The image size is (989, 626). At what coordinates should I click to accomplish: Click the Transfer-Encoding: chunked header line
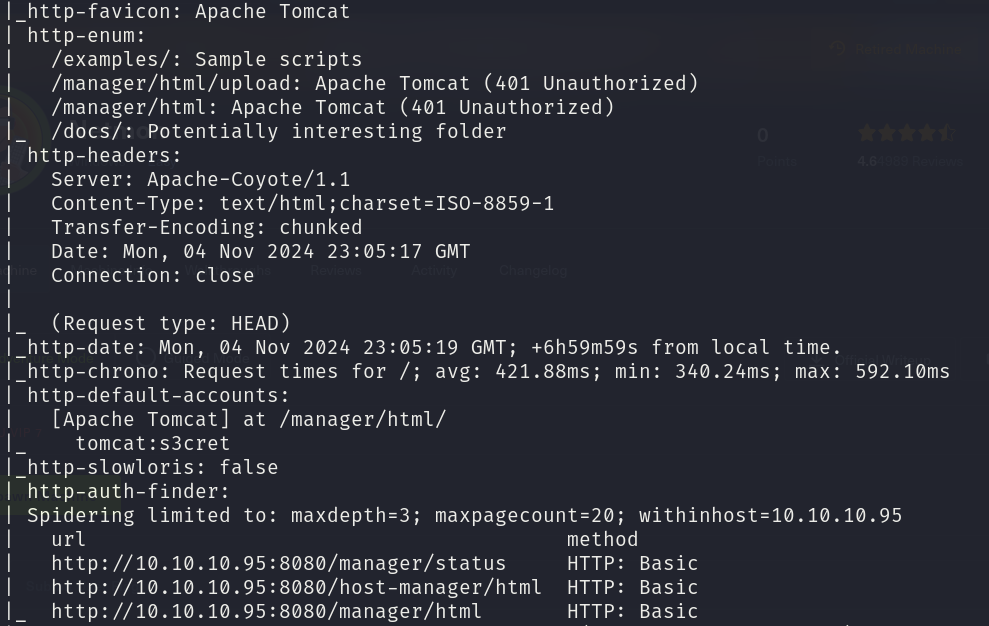[207, 227]
